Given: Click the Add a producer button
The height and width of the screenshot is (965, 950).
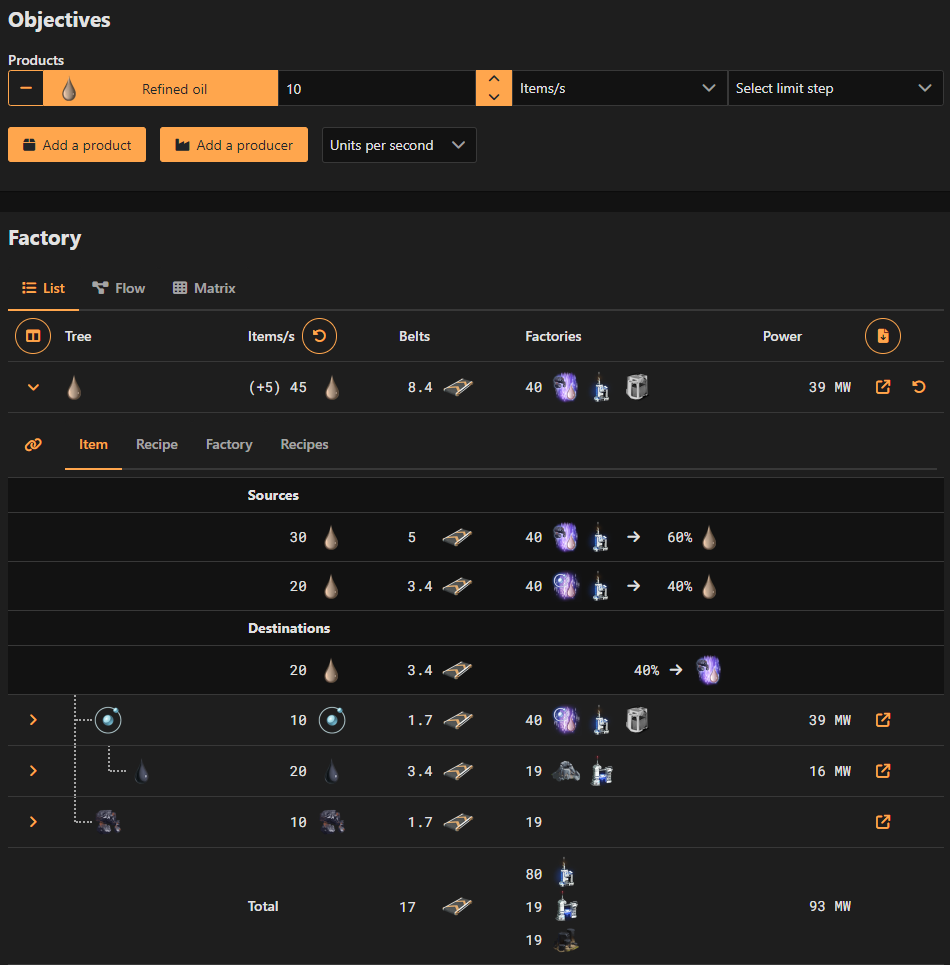Looking at the screenshot, I should point(233,144).
